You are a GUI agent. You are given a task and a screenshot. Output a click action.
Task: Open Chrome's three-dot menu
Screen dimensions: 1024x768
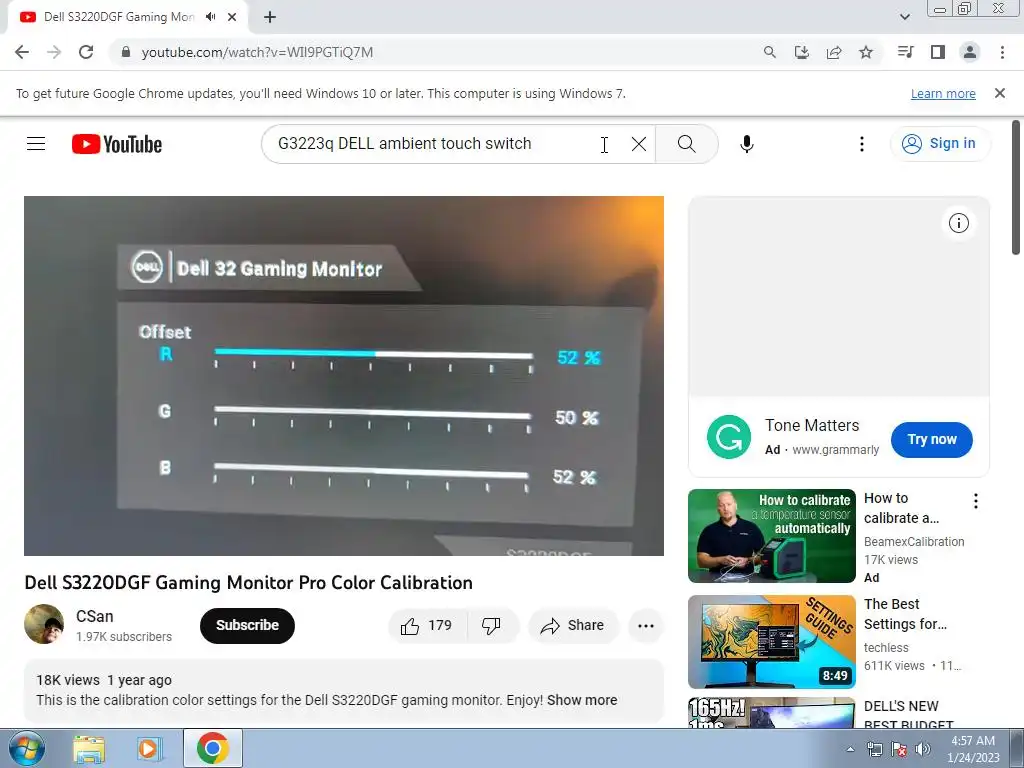(1002, 52)
